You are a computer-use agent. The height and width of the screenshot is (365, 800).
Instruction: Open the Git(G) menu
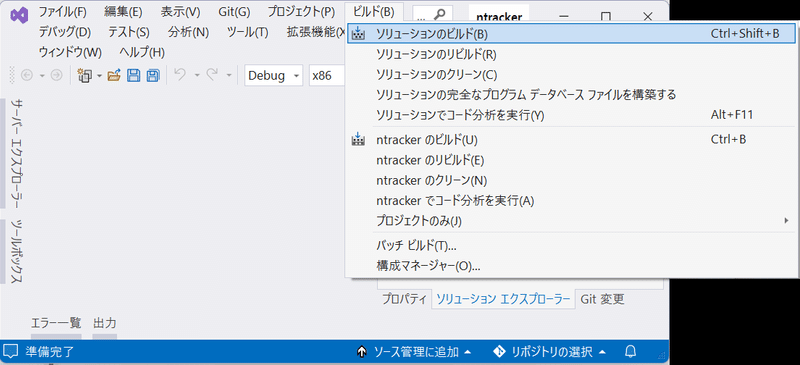[x=234, y=11]
